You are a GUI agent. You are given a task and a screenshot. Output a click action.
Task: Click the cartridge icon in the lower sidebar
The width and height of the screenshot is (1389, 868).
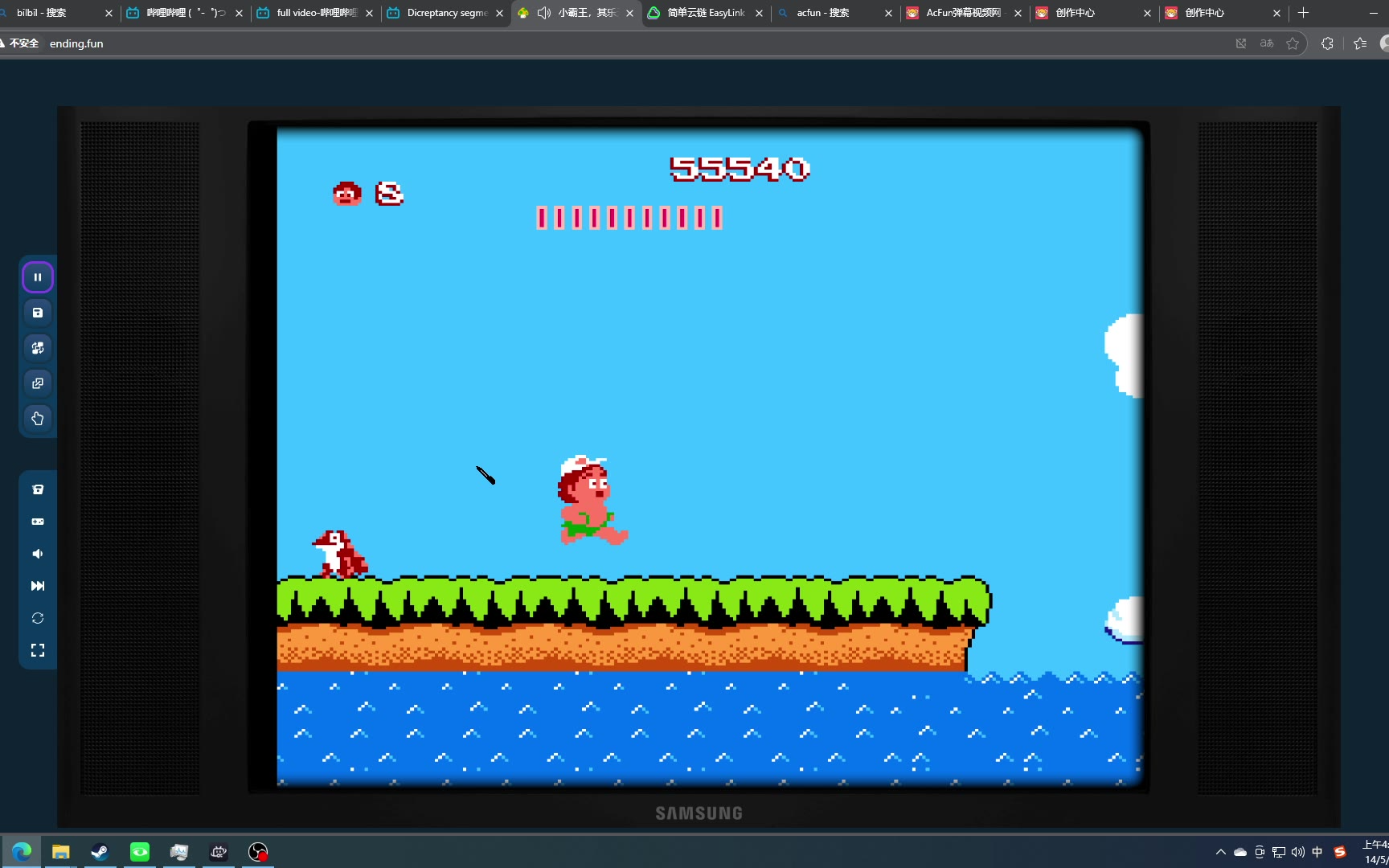[38, 489]
